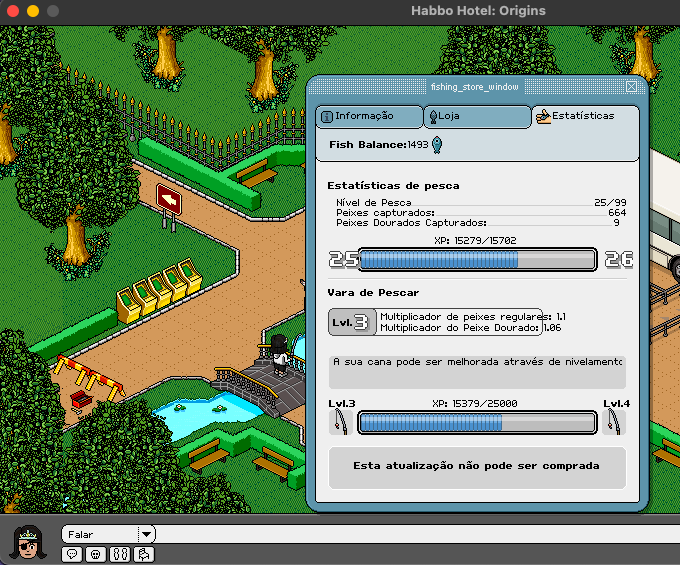
Task: Click 'Esta atualização não pode ser comprada' button
Action: 477,467
